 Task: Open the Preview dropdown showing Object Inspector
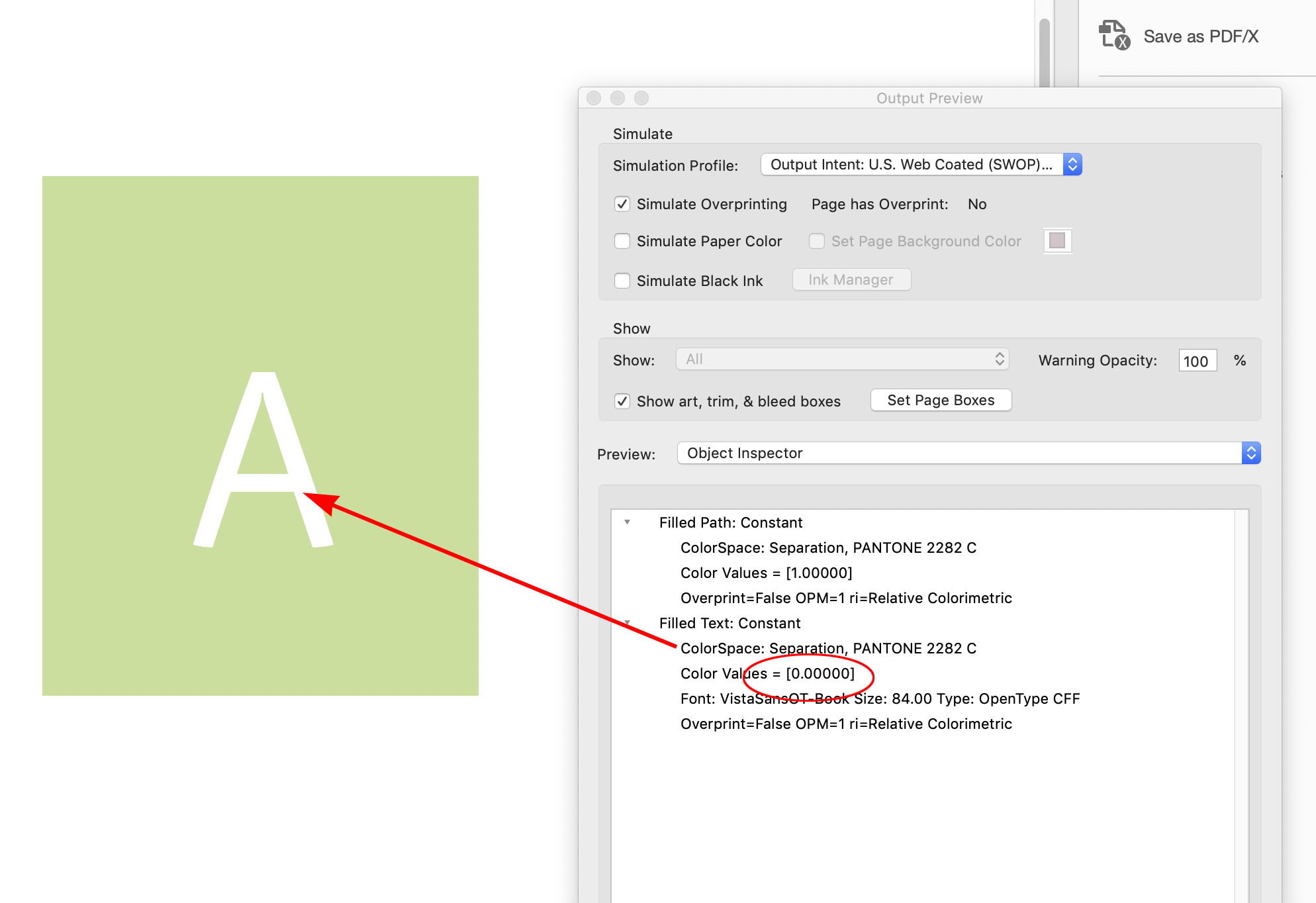click(x=1250, y=453)
